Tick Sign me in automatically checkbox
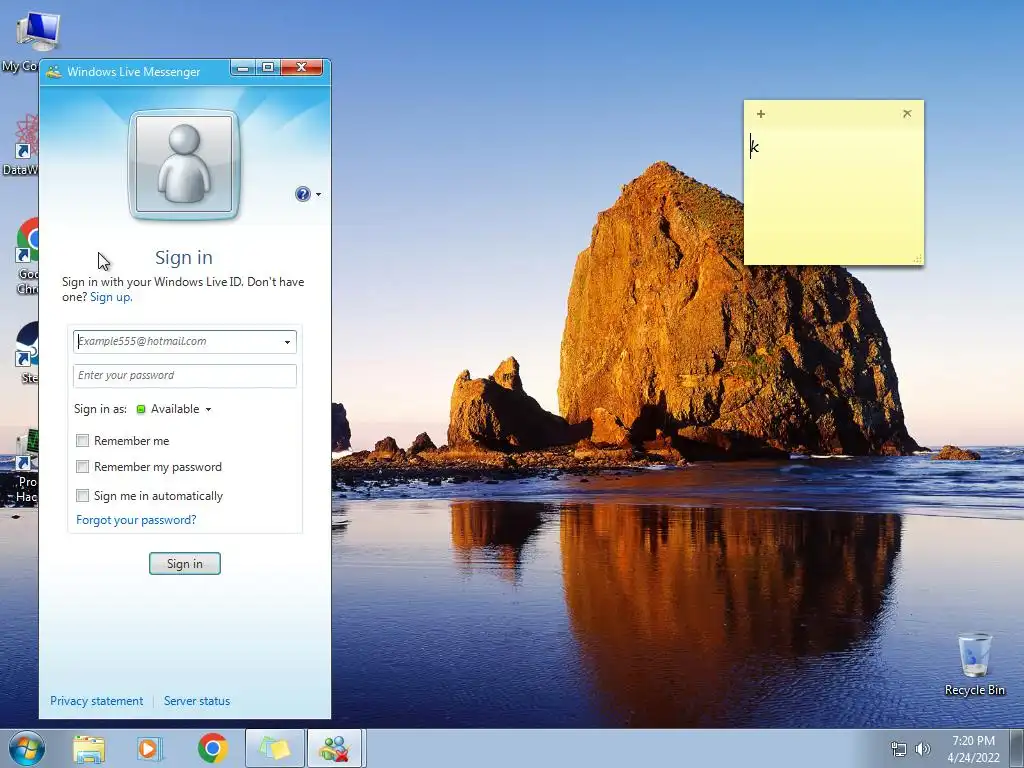Viewport: 1024px width, 768px height. (x=82, y=496)
